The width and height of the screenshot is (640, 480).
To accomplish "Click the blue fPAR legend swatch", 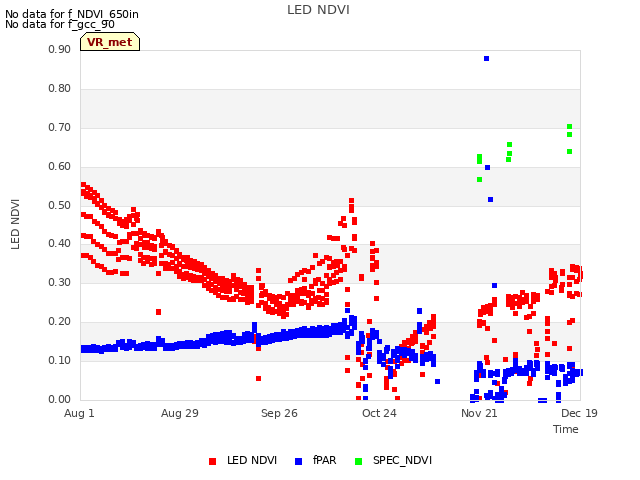I will [298, 461].
